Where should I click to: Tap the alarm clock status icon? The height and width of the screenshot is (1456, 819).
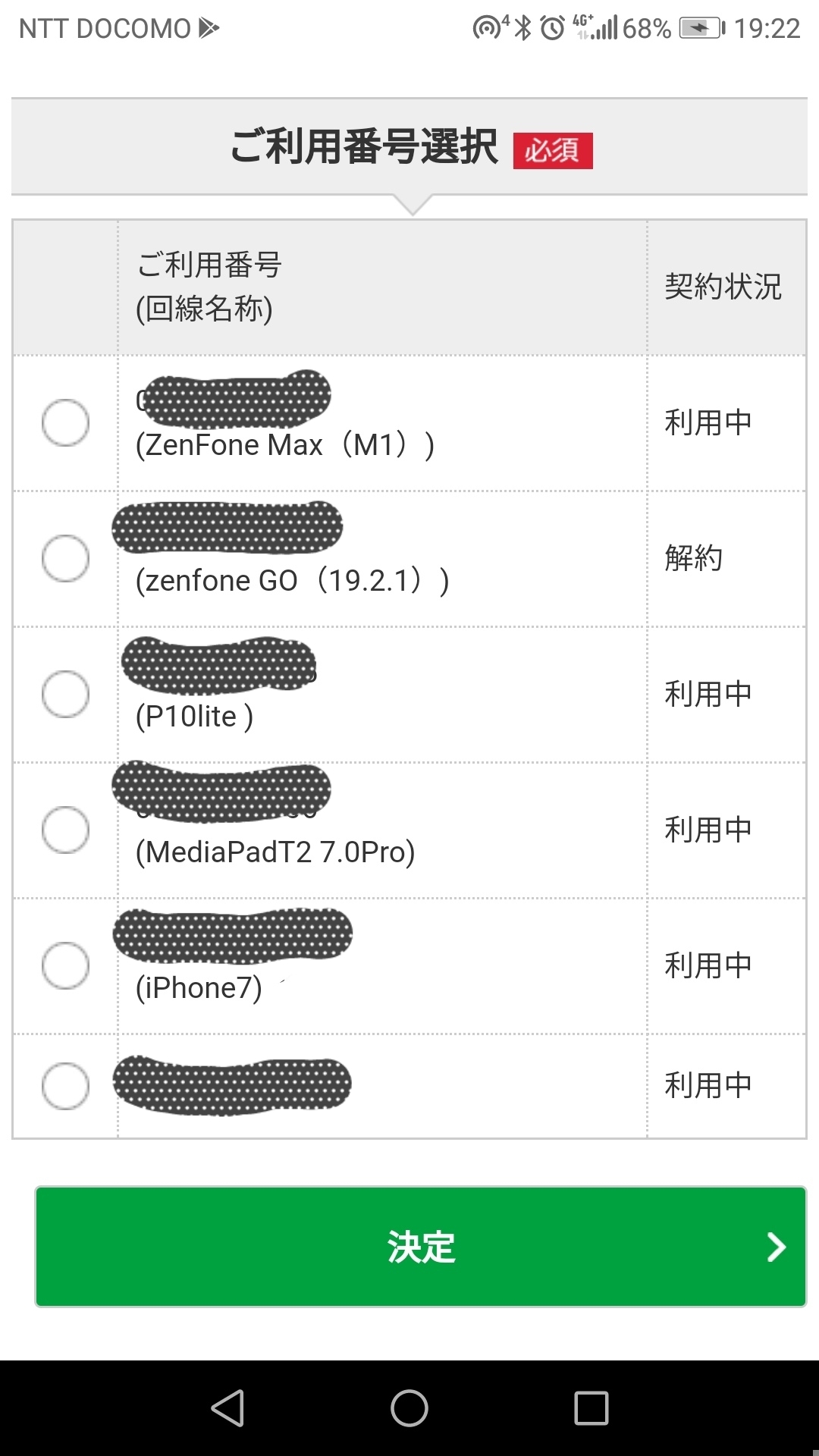pyautogui.click(x=552, y=28)
